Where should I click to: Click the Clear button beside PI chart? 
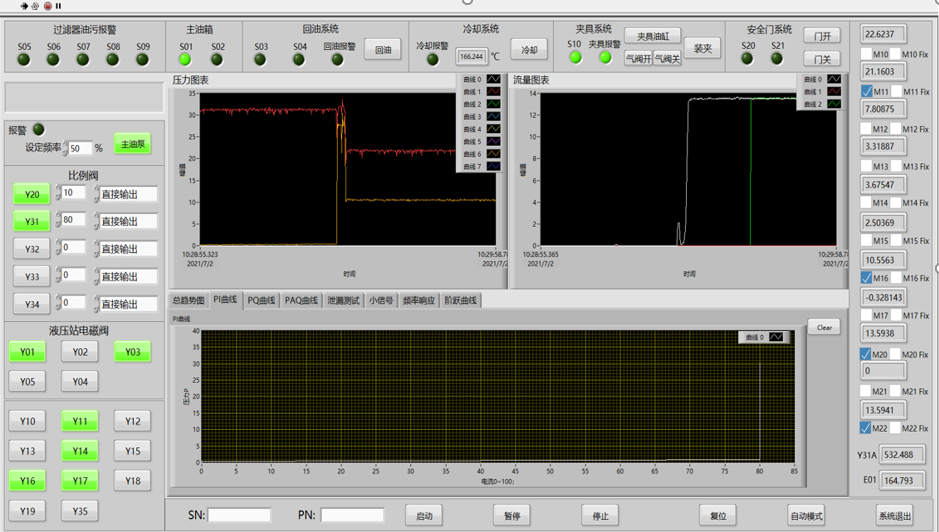[824, 327]
